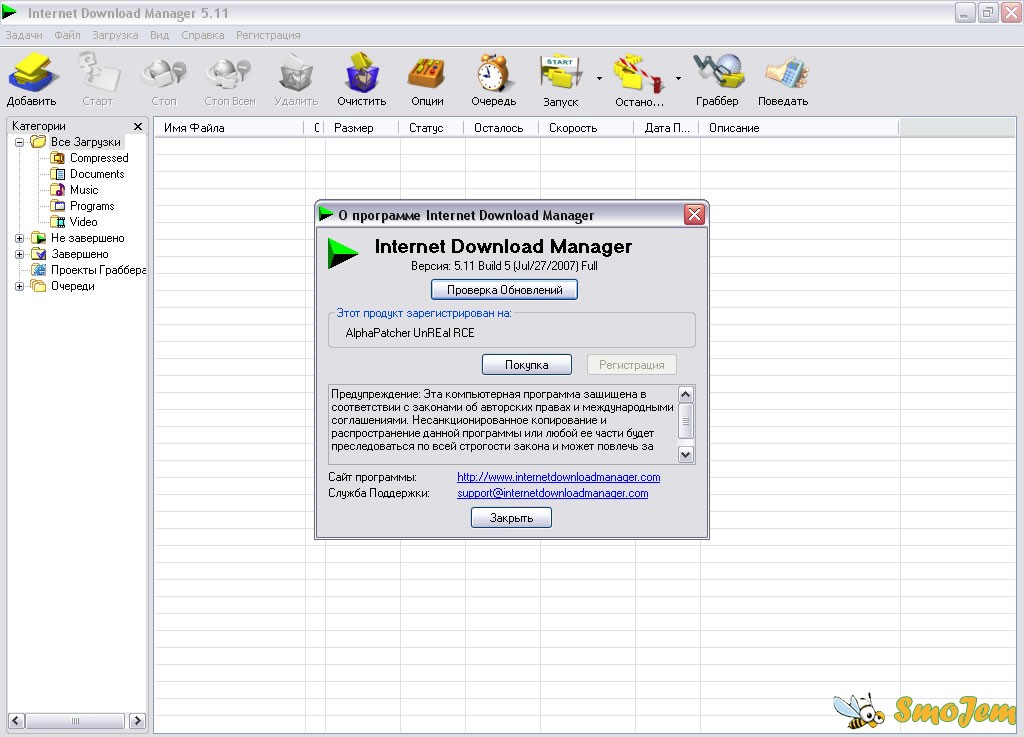Open the Остано... queue dropdown arrow
The image size is (1024, 737).
click(x=678, y=78)
